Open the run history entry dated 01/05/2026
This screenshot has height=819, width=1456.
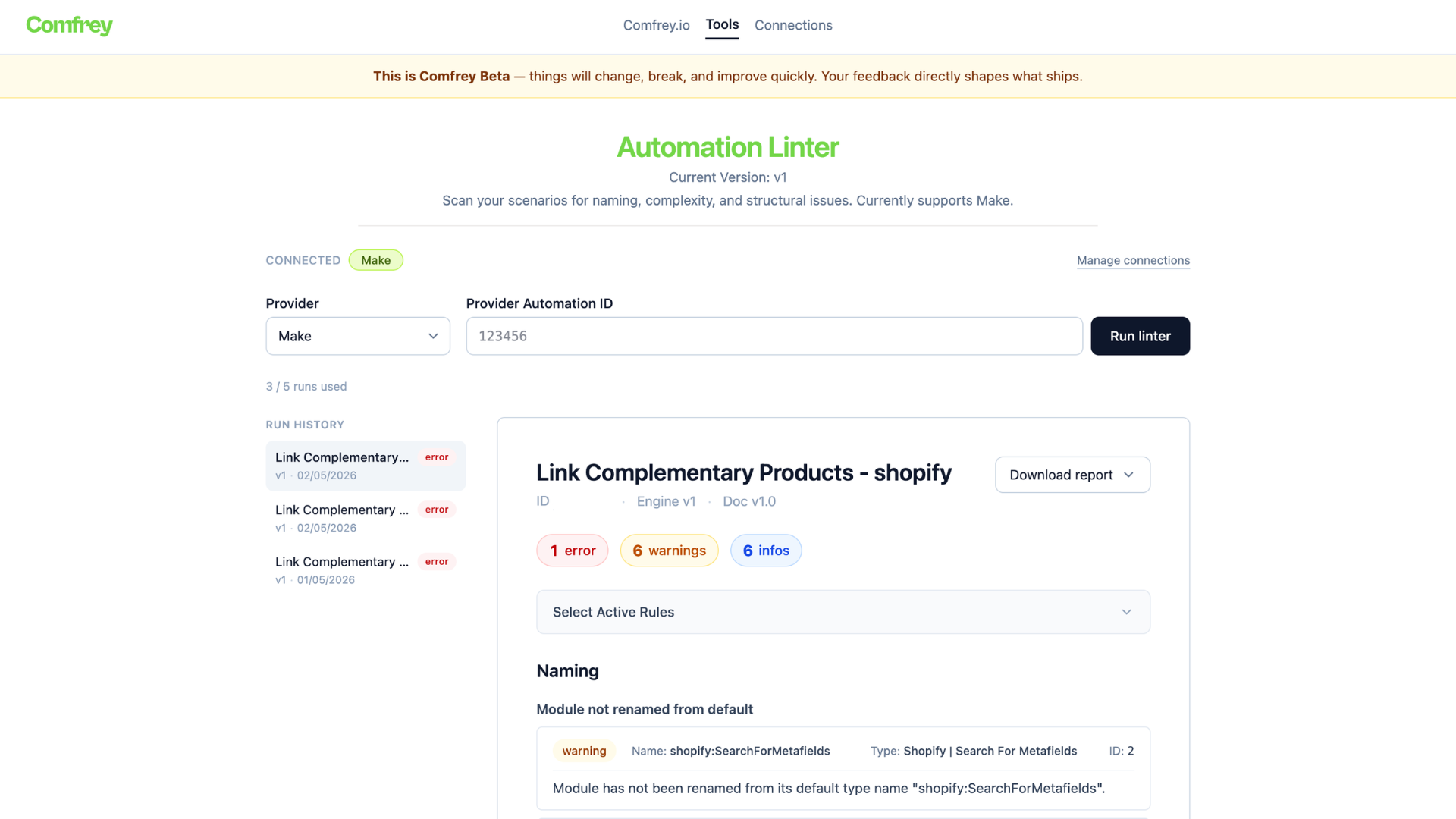tap(366, 570)
